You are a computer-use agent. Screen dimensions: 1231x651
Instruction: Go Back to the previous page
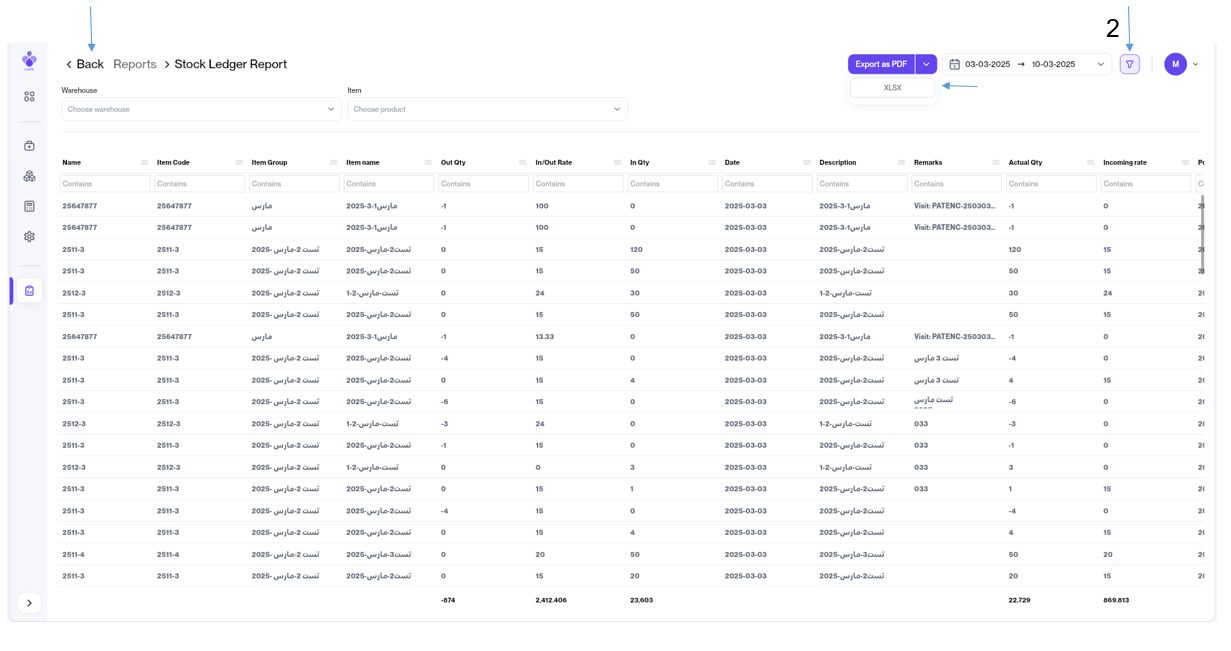click(85, 64)
